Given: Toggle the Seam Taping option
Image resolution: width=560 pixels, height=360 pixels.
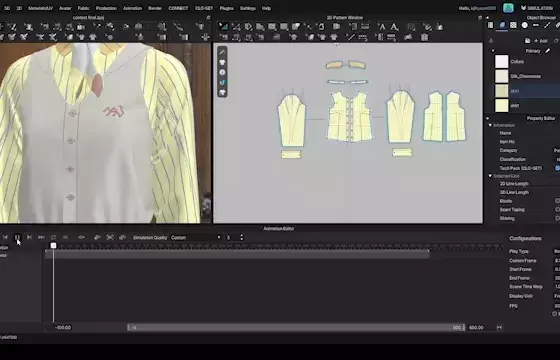Looking at the screenshot, I should pyautogui.click(x=557, y=209).
